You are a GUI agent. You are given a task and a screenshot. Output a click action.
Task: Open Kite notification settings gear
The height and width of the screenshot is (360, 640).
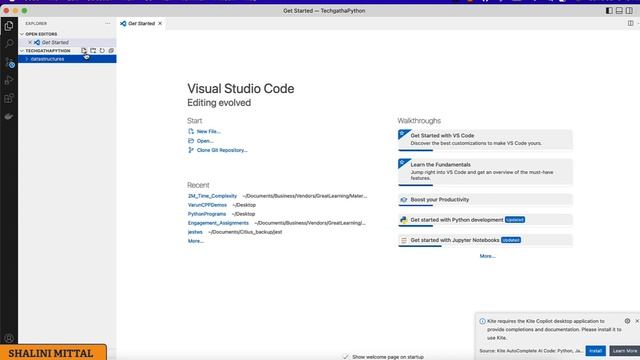pos(627,321)
